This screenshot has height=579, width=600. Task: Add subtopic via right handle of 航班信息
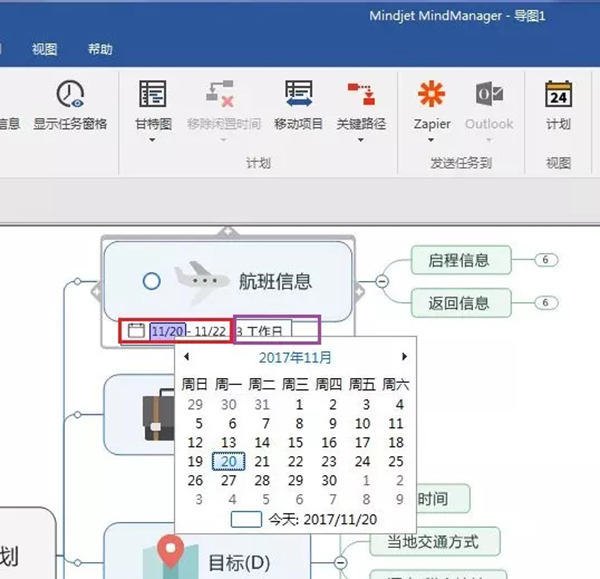coord(359,292)
